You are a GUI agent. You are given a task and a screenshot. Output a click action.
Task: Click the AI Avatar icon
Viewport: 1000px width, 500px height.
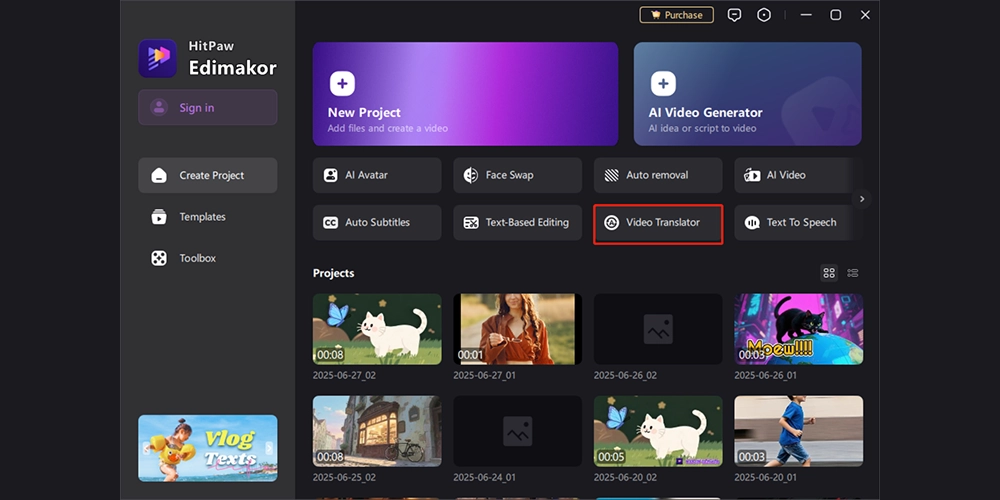pyautogui.click(x=330, y=175)
